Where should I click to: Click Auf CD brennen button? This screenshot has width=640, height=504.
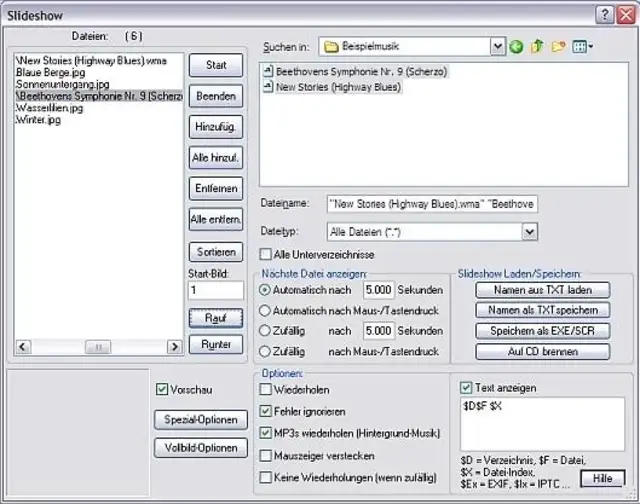point(542,352)
